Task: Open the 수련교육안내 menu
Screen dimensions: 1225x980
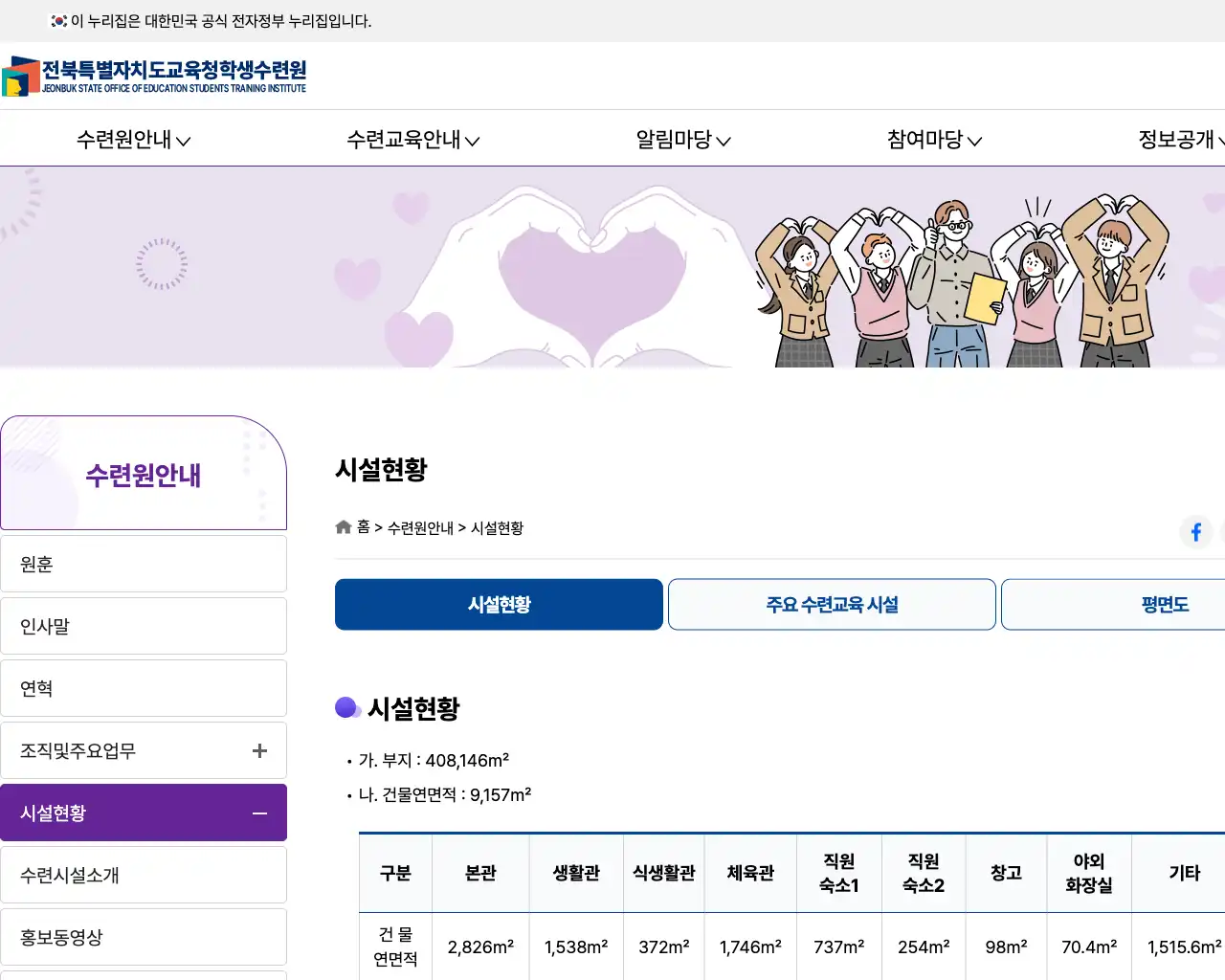Action: tap(412, 140)
